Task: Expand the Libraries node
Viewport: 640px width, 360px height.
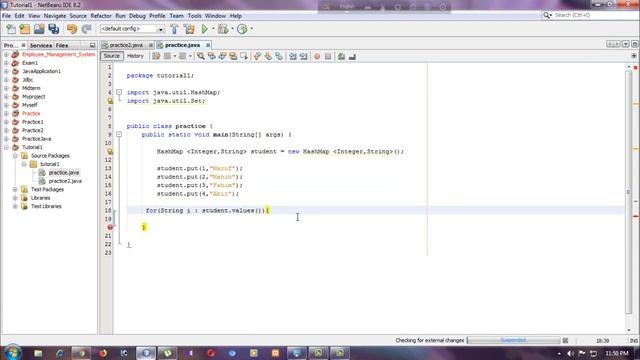Action: point(15,198)
